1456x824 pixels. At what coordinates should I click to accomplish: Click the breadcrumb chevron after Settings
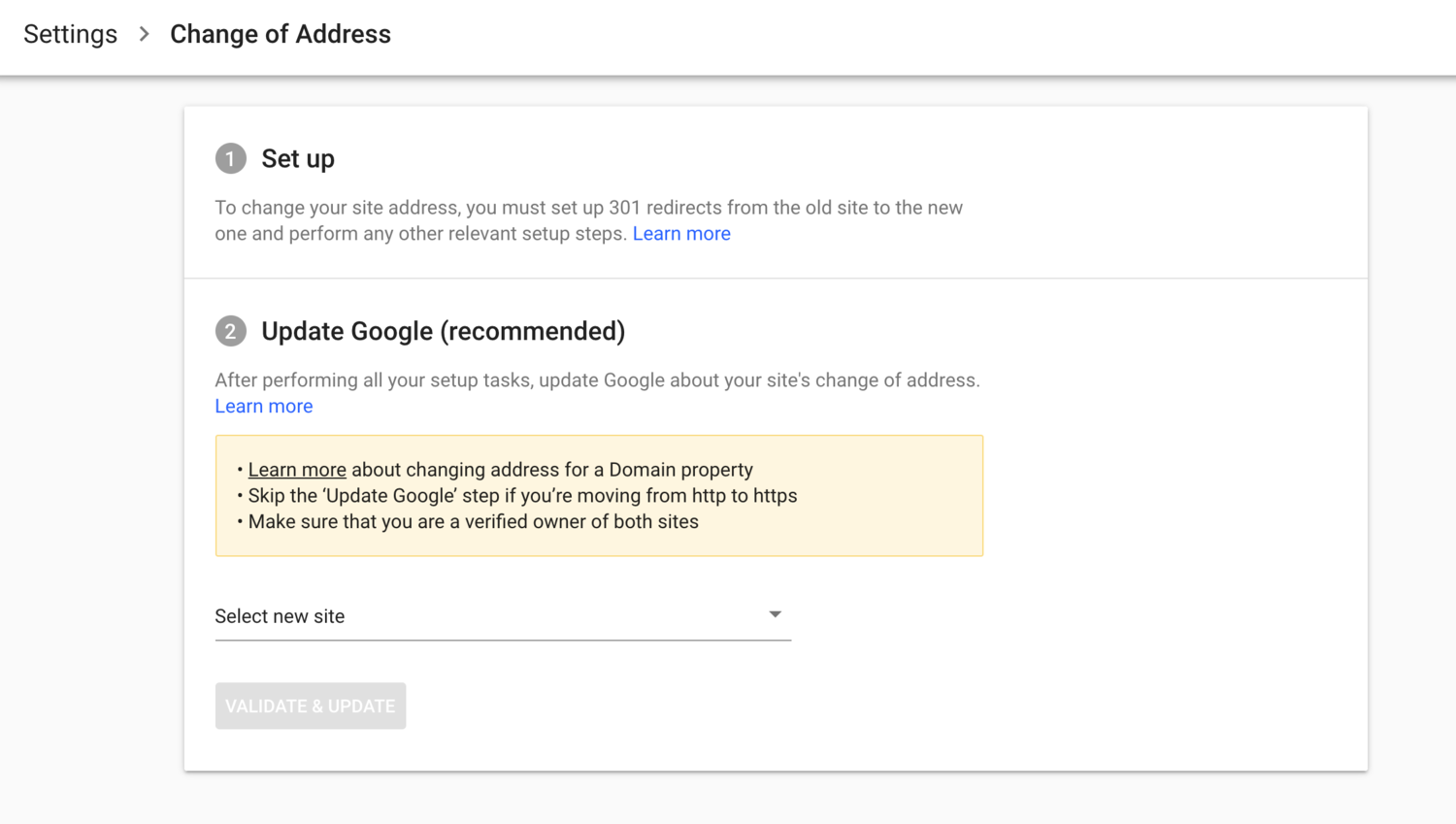point(143,34)
